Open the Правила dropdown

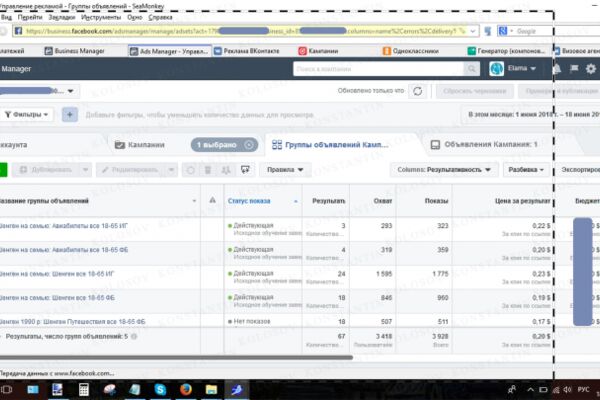(x=285, y=170)
